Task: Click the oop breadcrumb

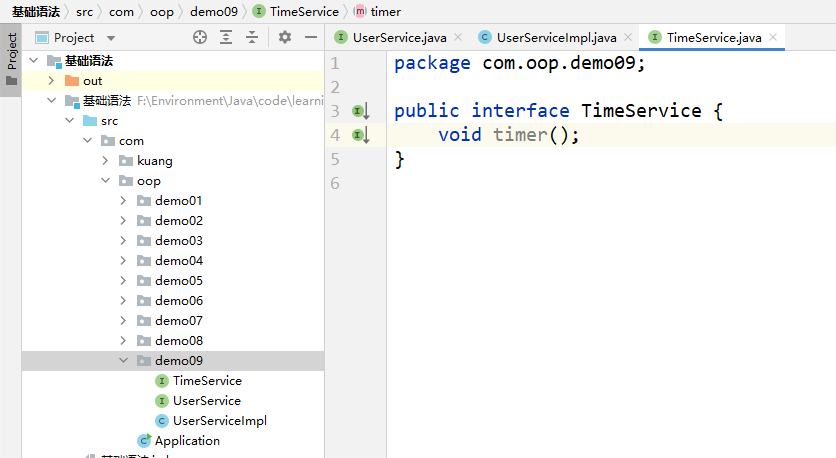Action: 162,12
